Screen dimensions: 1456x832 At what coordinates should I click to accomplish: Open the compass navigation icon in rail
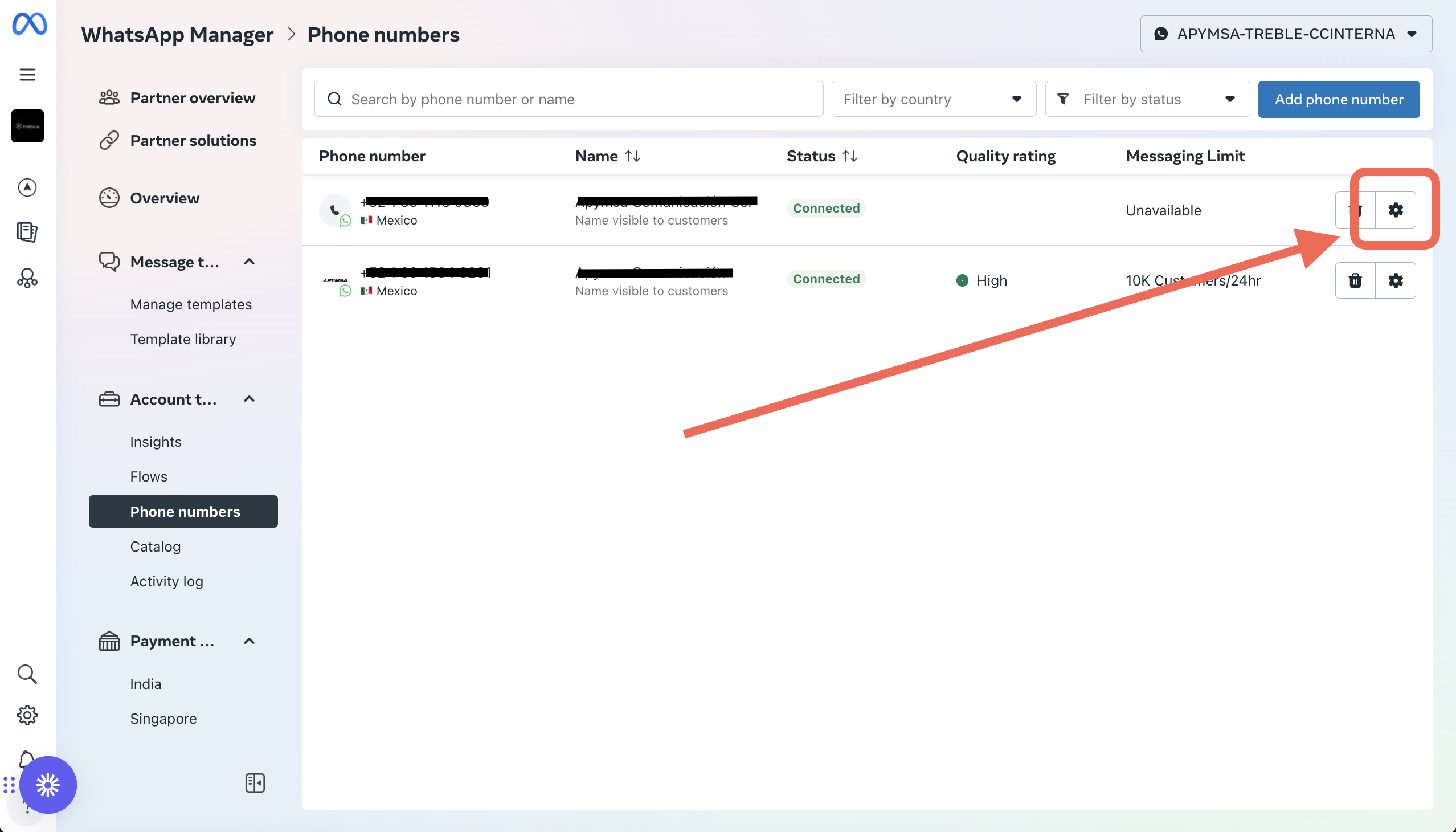pyautogui.click(x=27, y=187)
